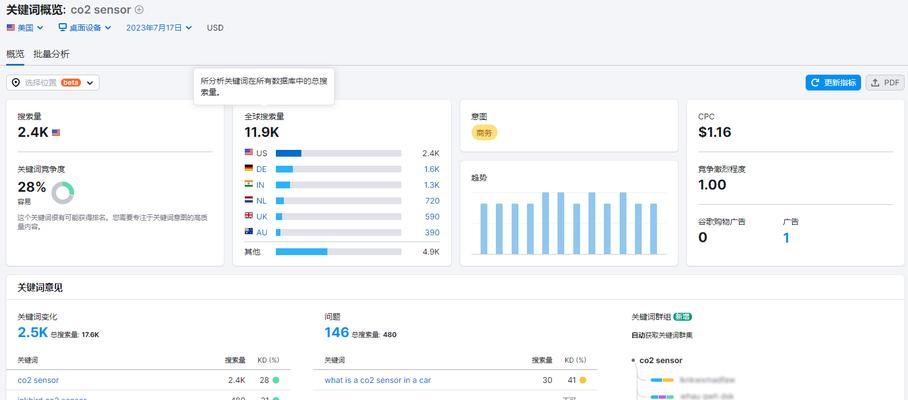908x400 pixels.
Task: Select co2 sensor cluster tree node
Action: (661, 360)
